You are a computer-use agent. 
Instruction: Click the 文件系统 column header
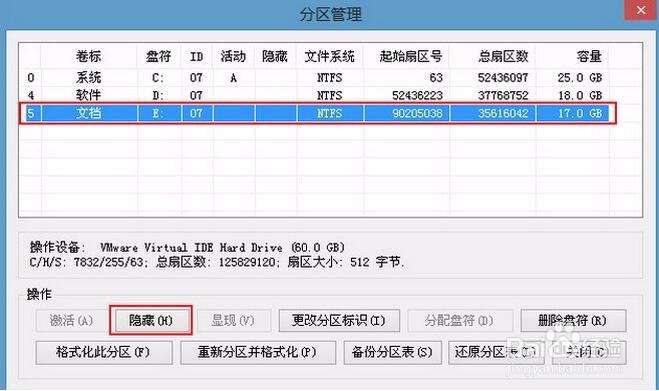[x=330, y=56]
